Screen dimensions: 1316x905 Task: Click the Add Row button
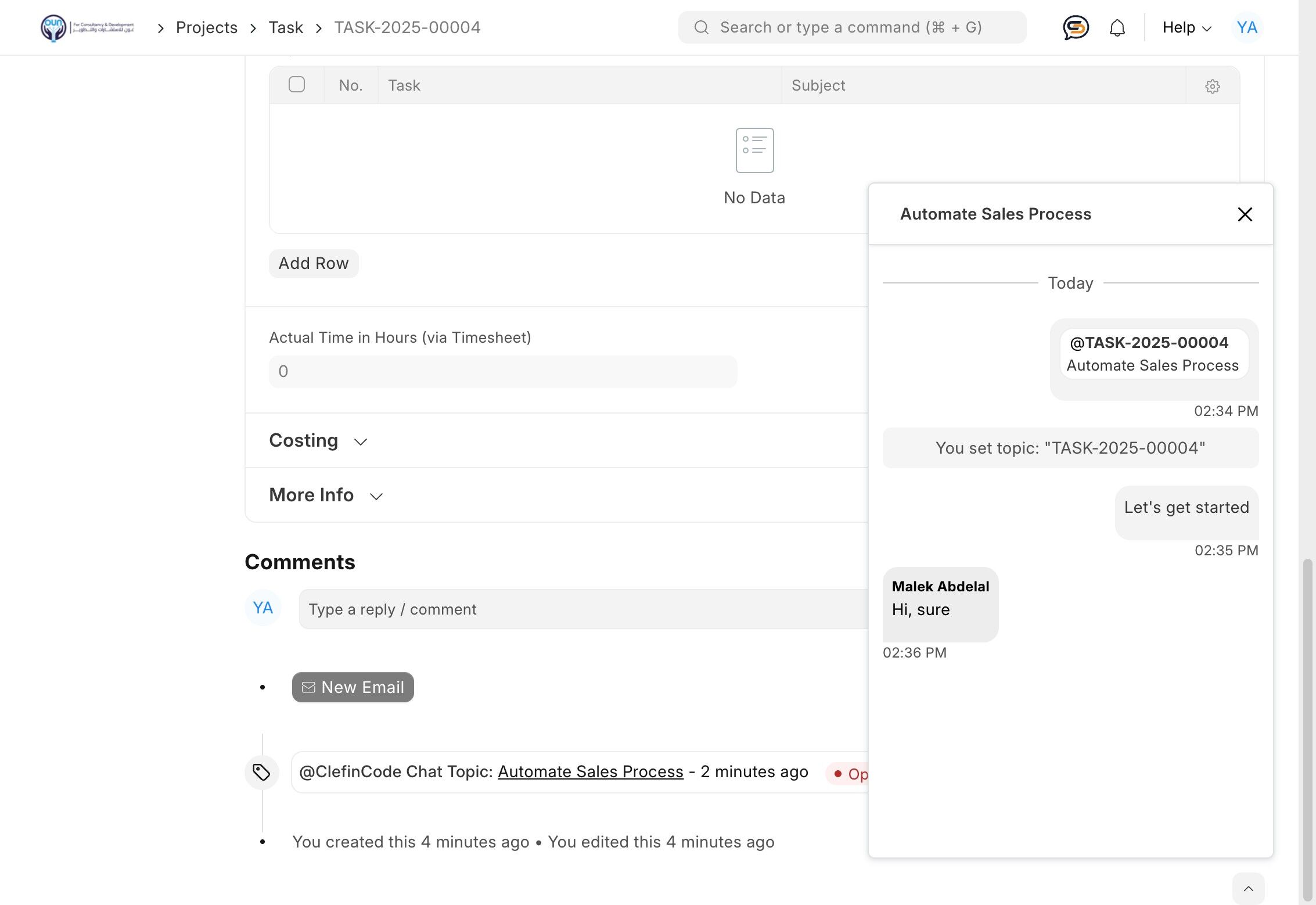(x=313, y=264)
